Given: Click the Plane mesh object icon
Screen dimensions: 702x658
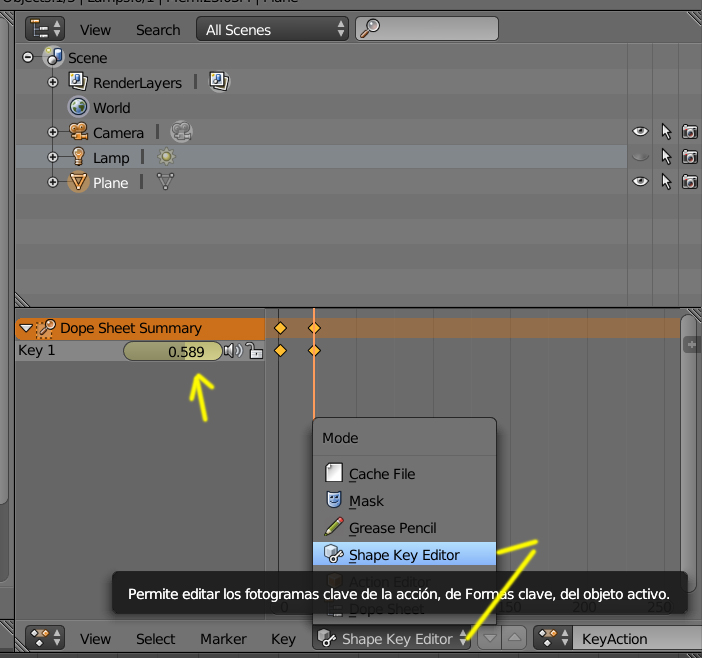Looking at the screenshot, I should 78,182.
